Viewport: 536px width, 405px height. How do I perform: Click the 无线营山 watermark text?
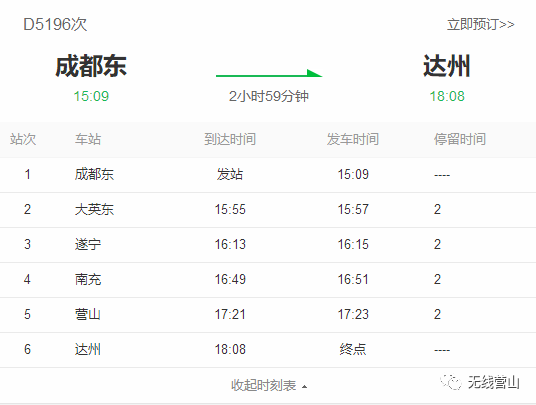click(494, 382)
